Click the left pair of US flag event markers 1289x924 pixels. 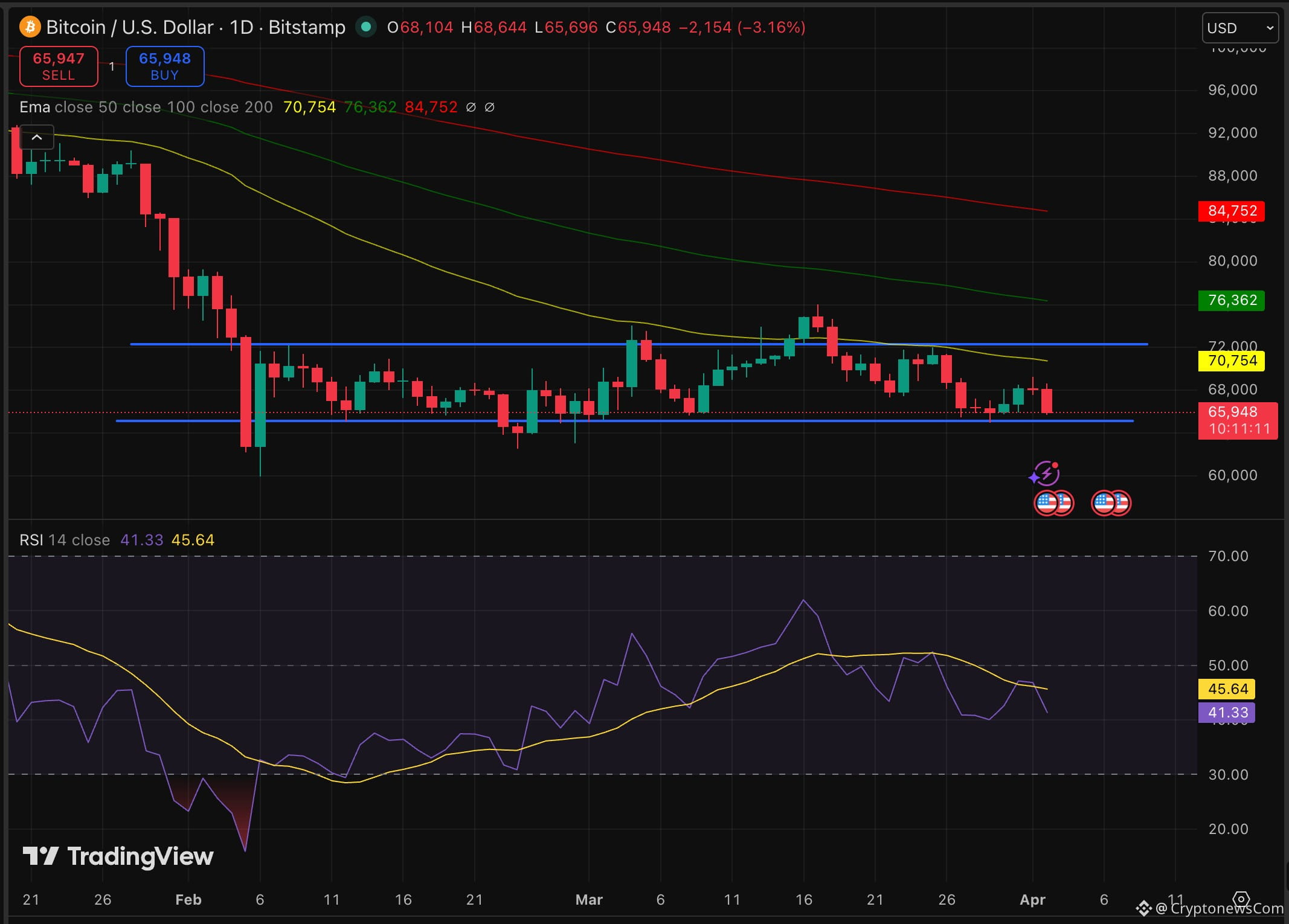tap(1054, 502)
